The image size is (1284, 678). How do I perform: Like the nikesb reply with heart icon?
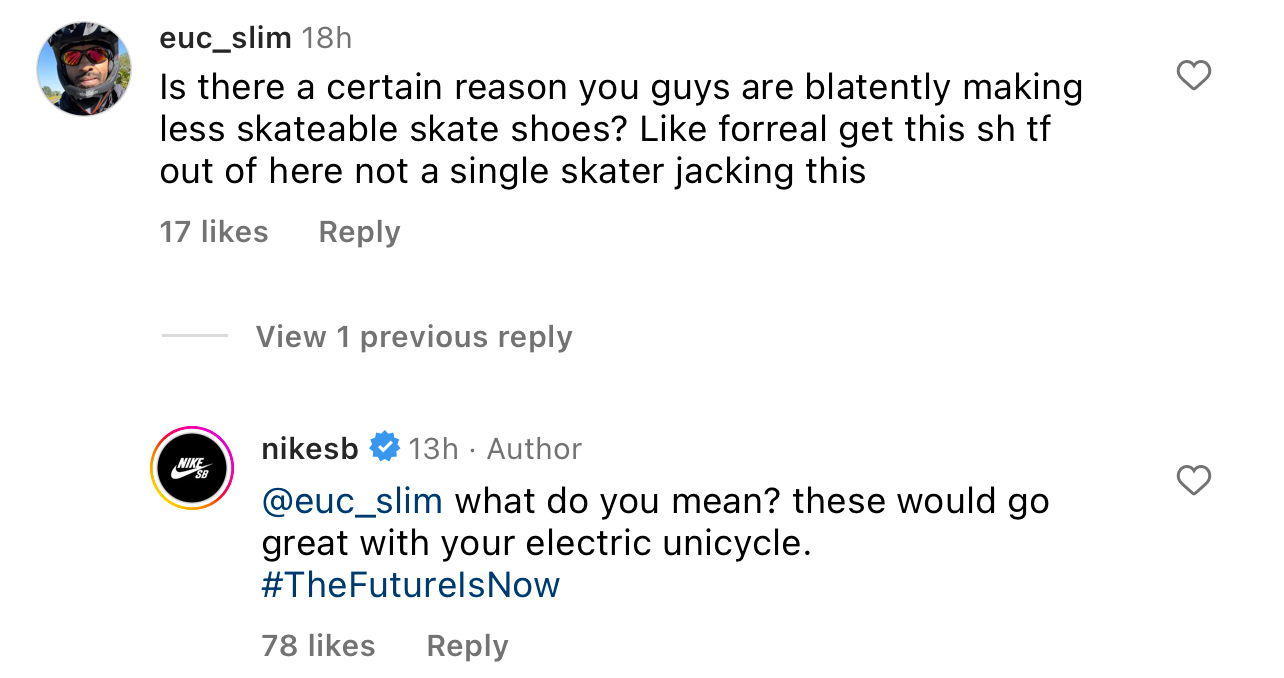pos(1193,480)
